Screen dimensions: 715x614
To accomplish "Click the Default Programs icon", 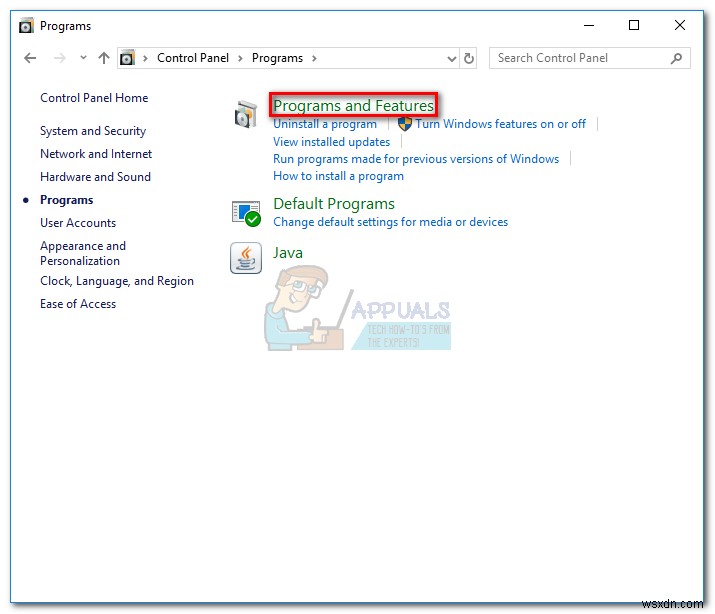I will click(x=246, y=213).
